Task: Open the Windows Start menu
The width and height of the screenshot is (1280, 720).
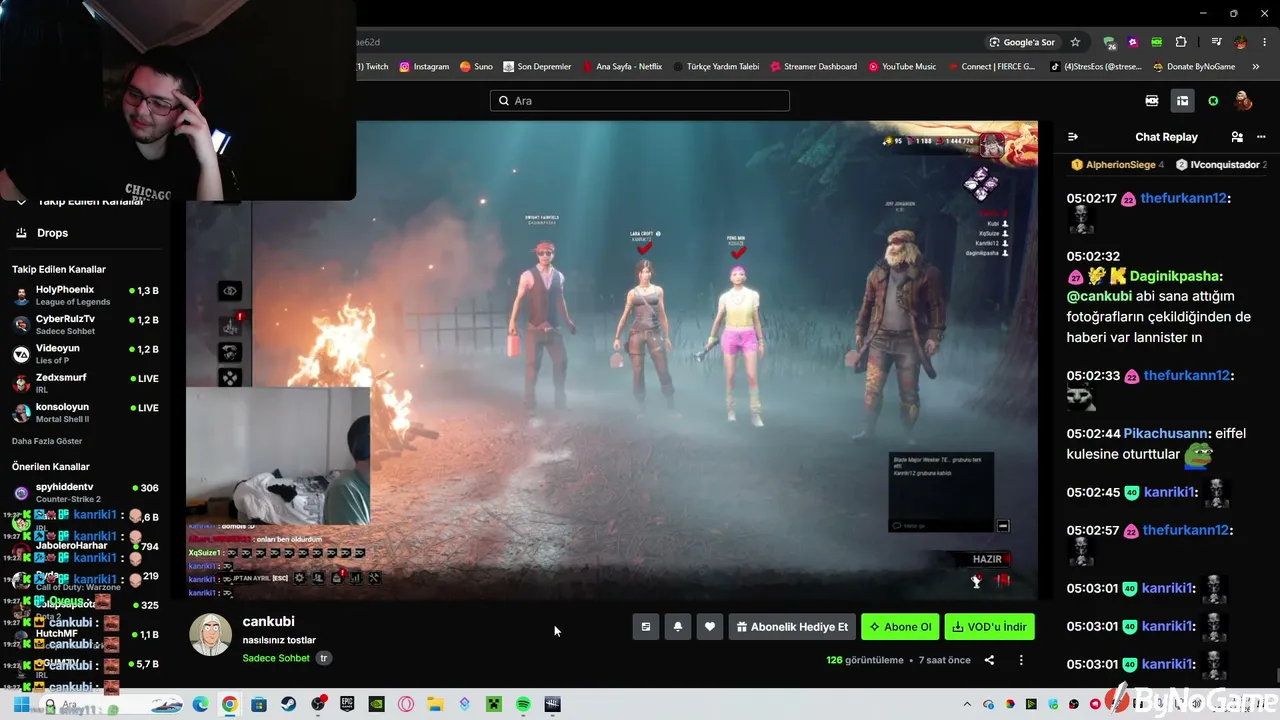Action: pos(21,705)
